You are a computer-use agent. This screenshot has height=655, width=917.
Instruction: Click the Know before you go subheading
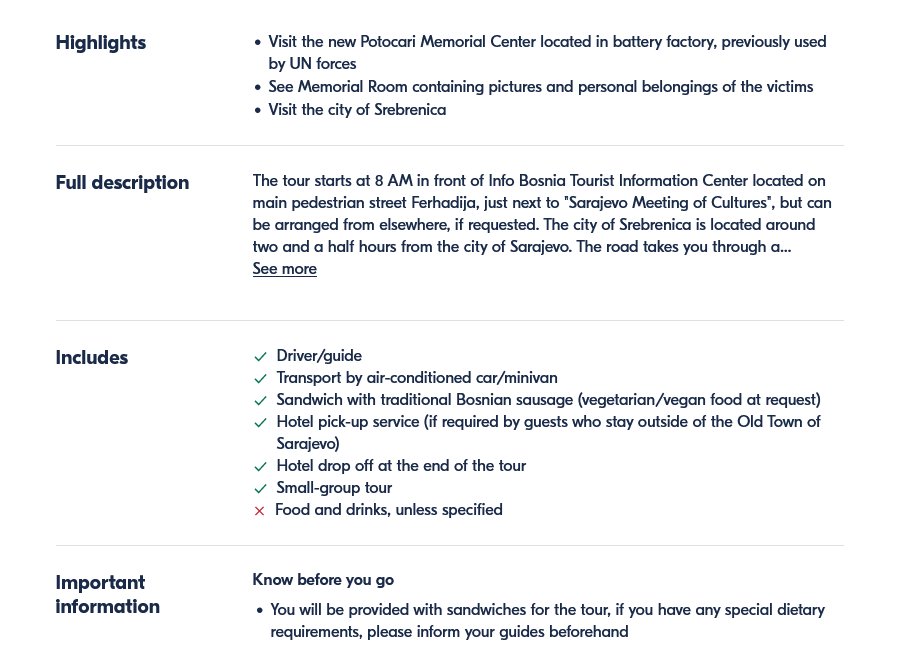tap(323, 580)
